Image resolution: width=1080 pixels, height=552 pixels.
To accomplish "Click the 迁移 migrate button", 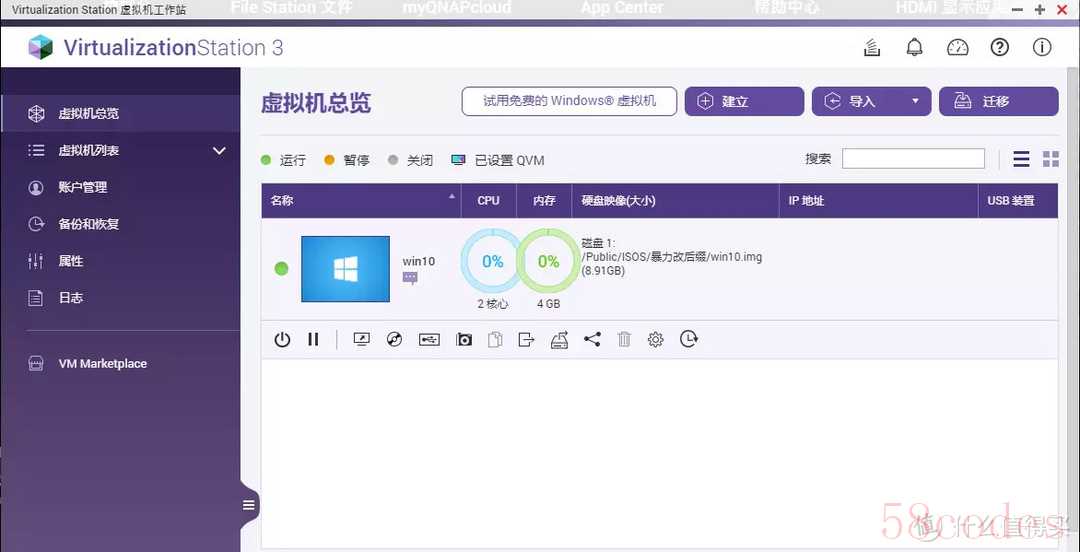I will coord(999,101).
